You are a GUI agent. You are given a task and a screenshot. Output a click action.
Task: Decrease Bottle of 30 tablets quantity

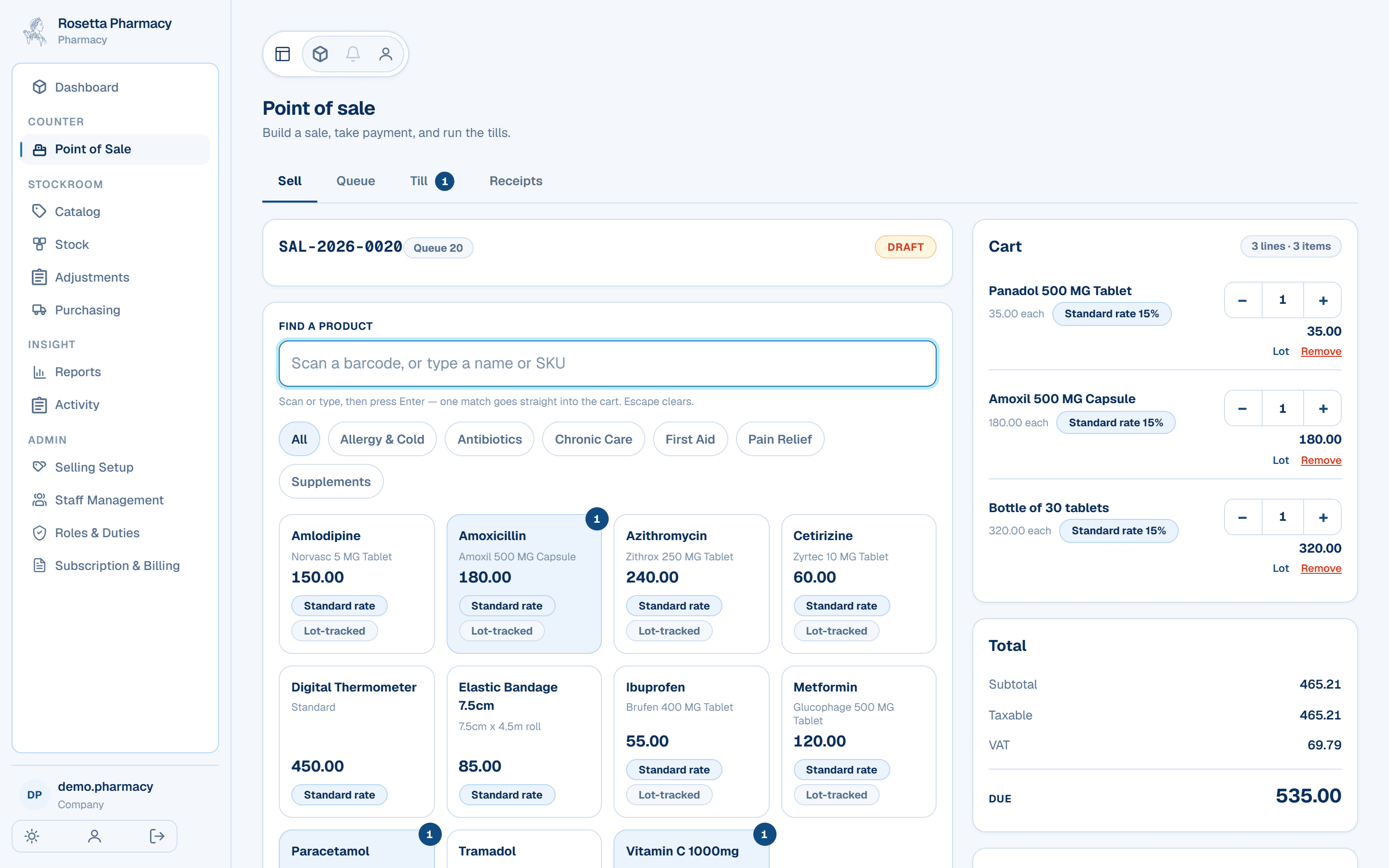pos(1243,517)
